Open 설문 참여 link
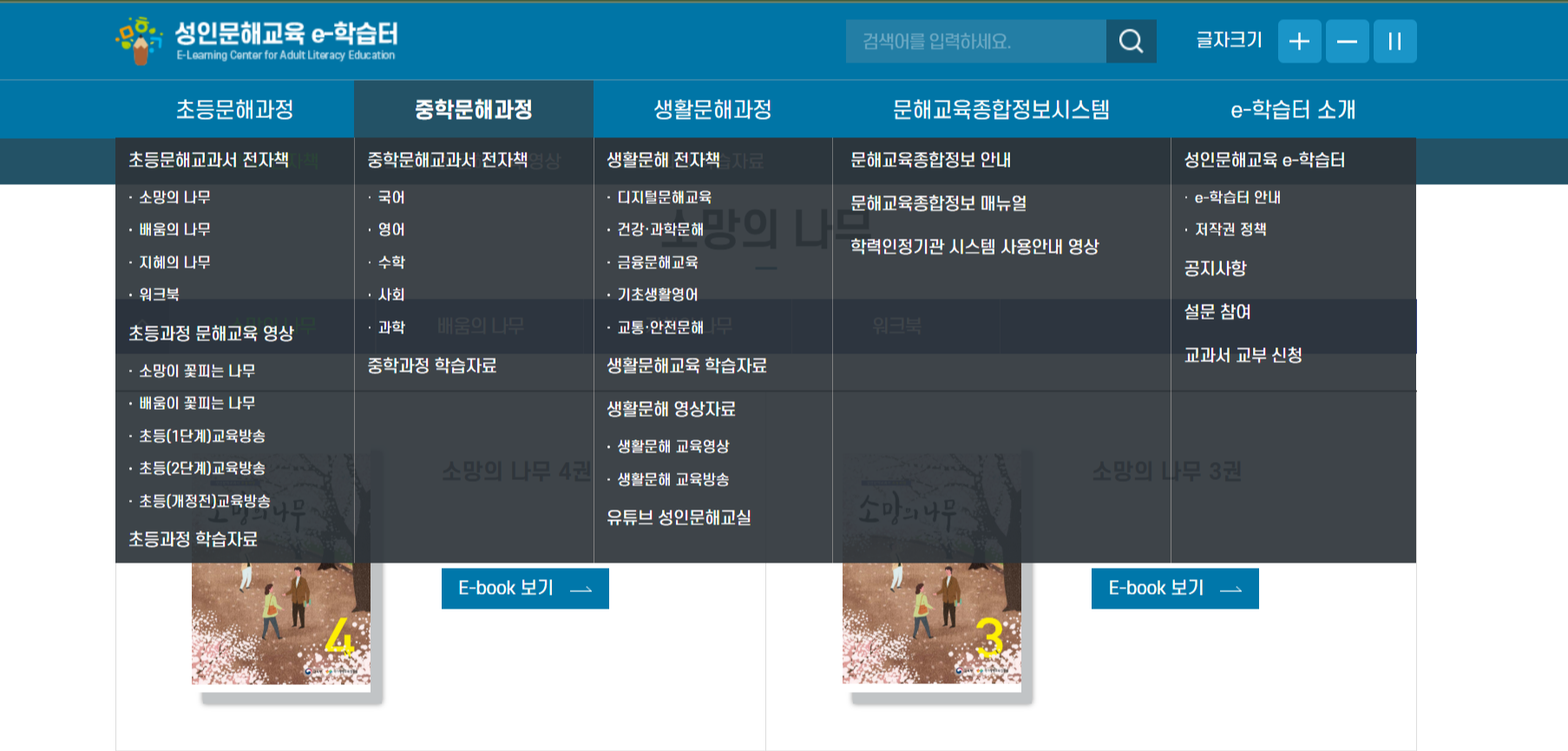 coord(1217,312)
